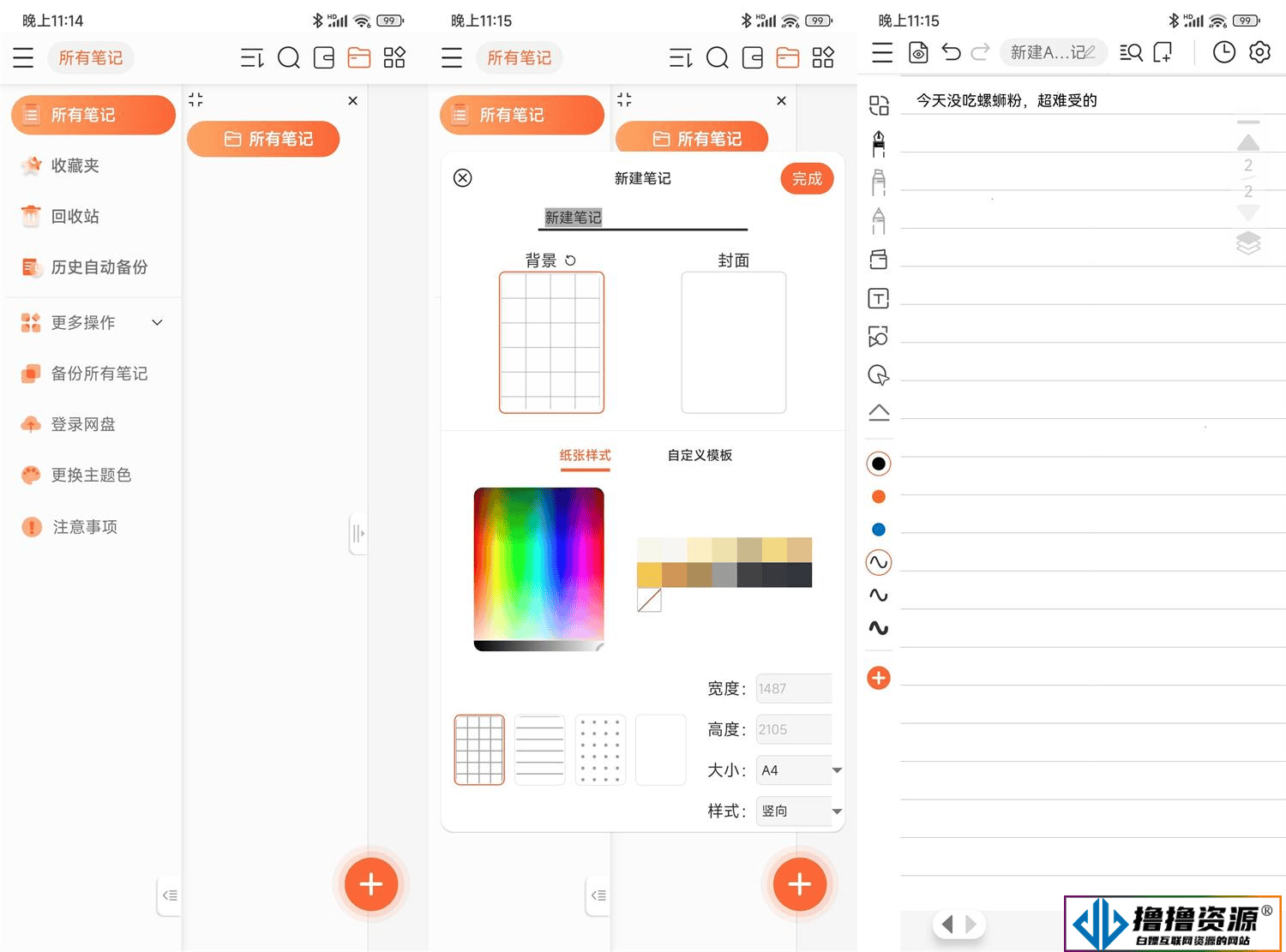
Task: Select the 背景 grid background thumbnail
Action: pyautogui.click(x=552, y=343)
